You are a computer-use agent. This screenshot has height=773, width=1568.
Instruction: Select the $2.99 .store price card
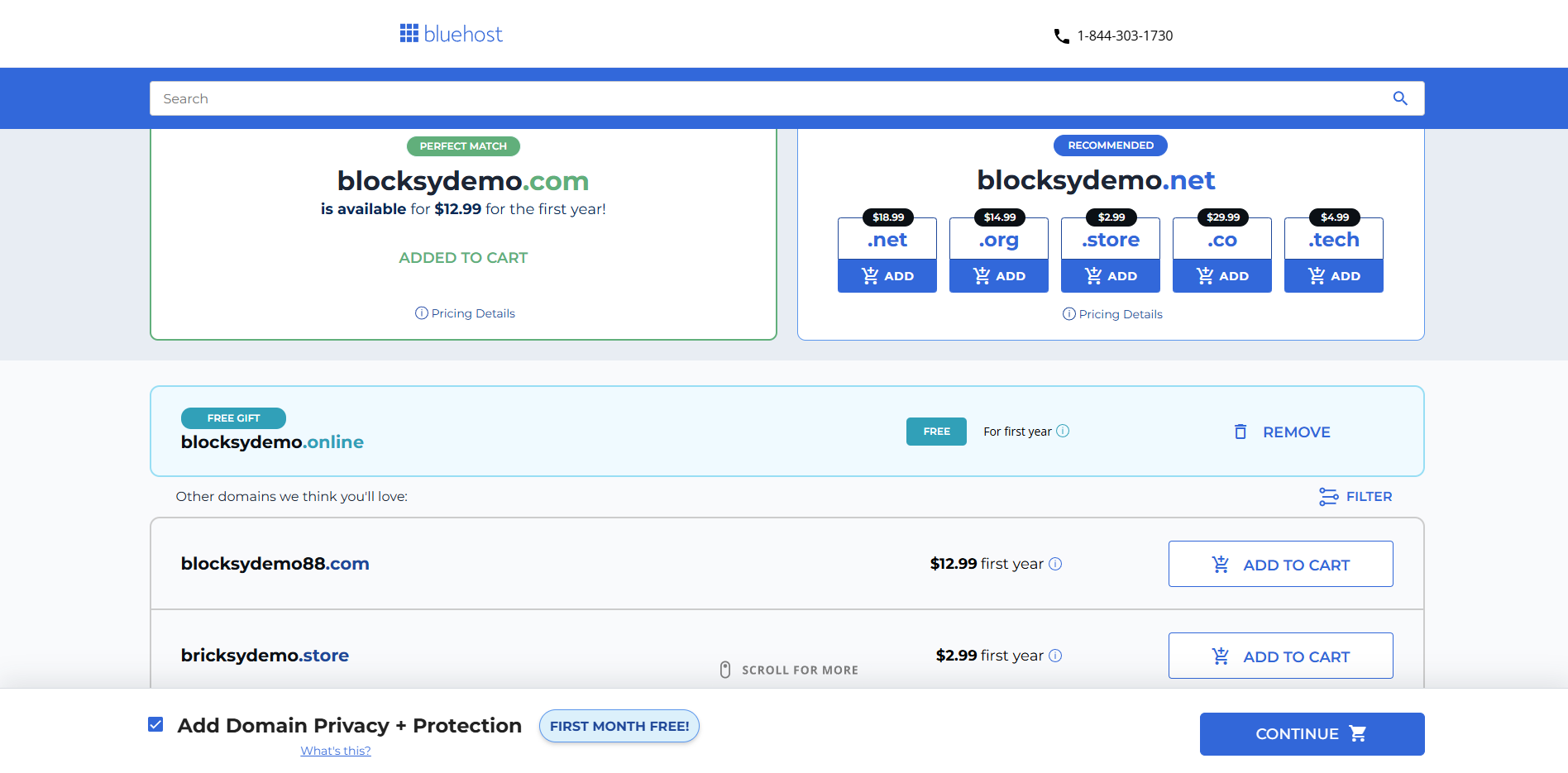tap(1111, 239)
